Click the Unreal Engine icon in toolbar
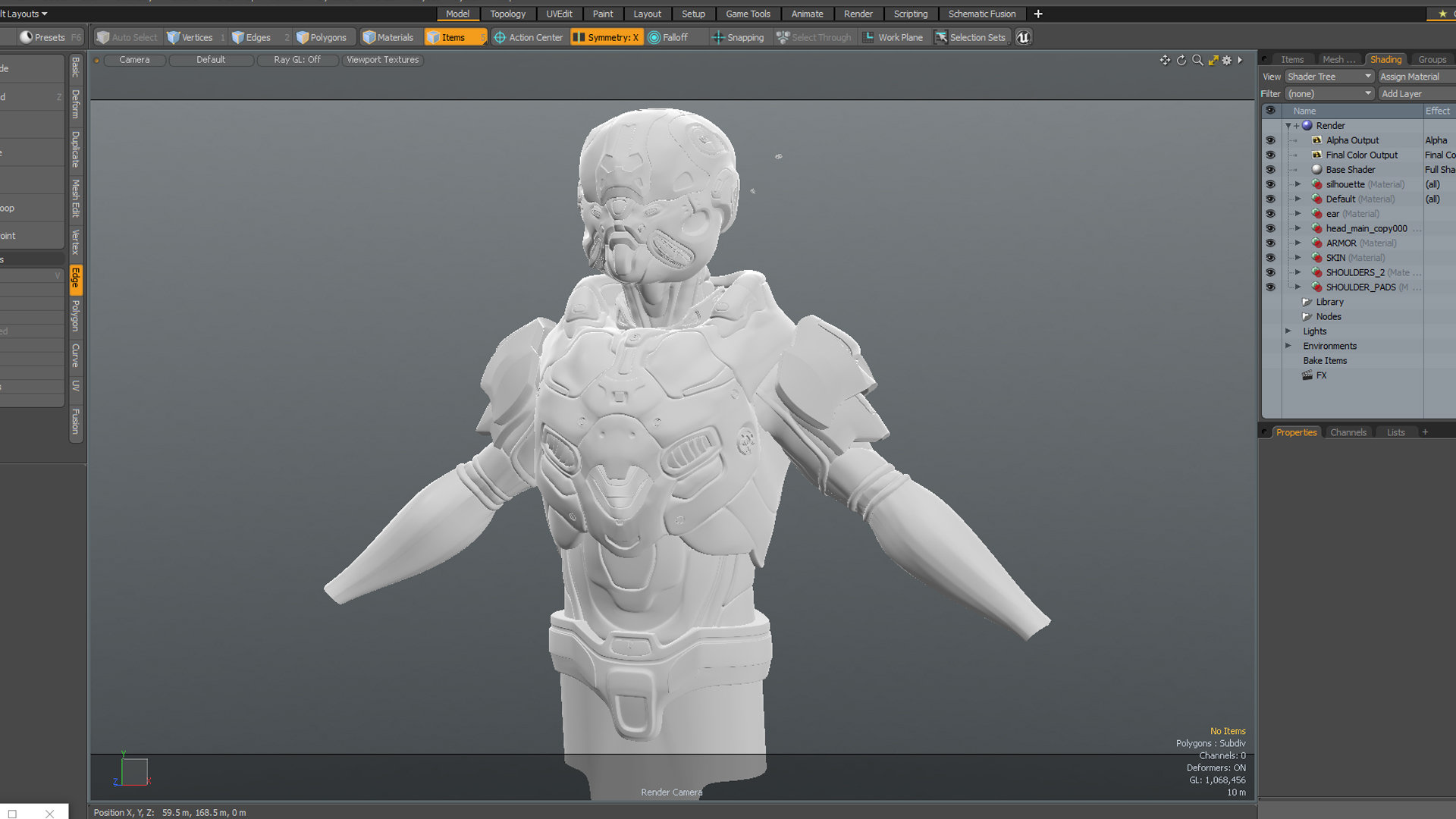 pyautogui.click(x=1023, y=37)
